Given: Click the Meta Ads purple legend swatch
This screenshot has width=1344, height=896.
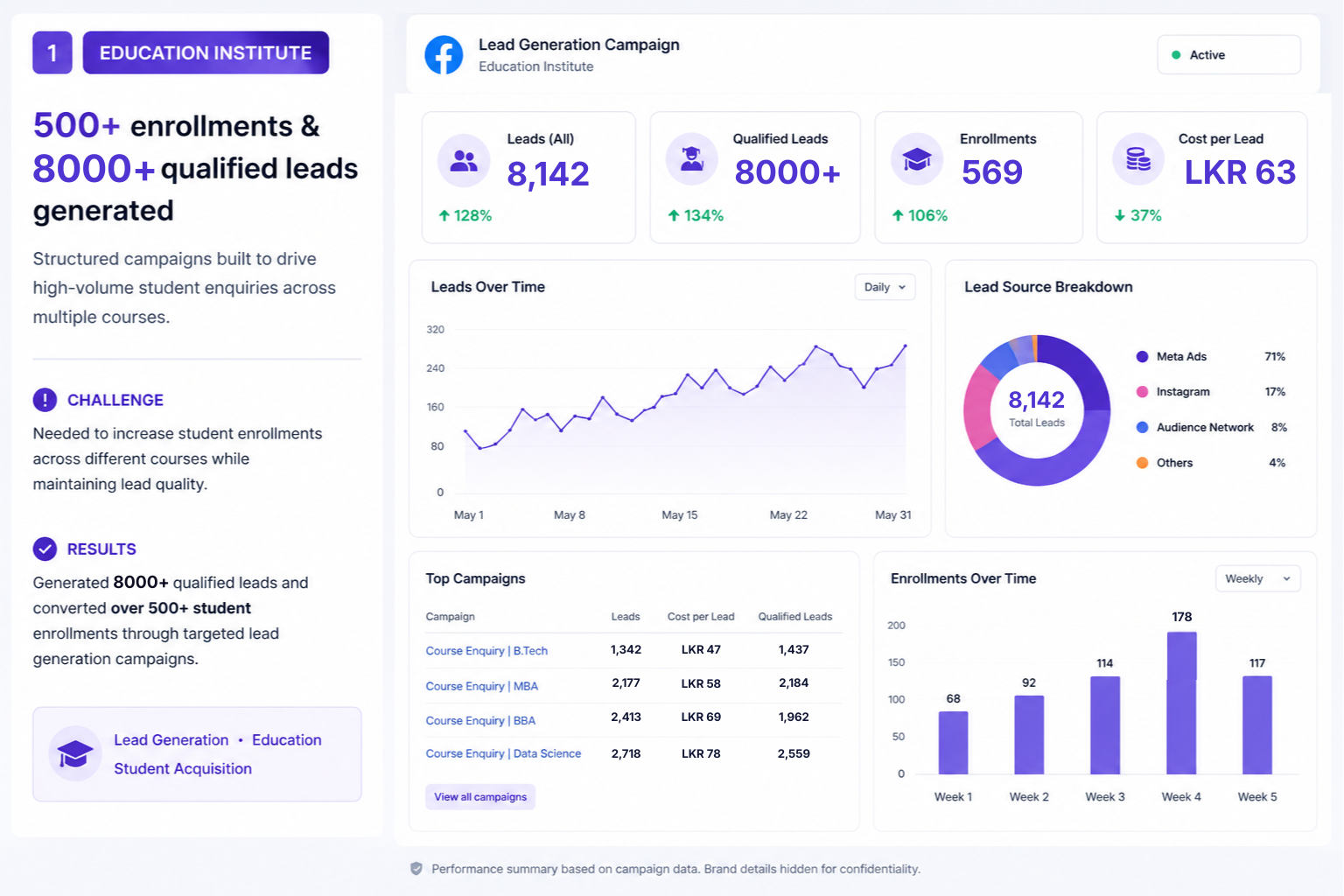Looking at the screenshot, I should (1142, 357).
